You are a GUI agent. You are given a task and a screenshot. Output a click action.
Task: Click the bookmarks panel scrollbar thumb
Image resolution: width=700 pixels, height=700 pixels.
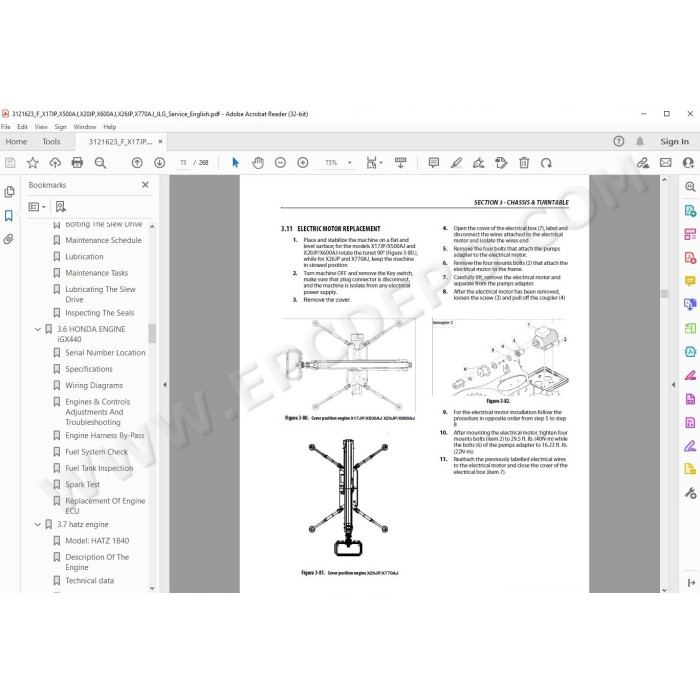(x=152, y=333)
